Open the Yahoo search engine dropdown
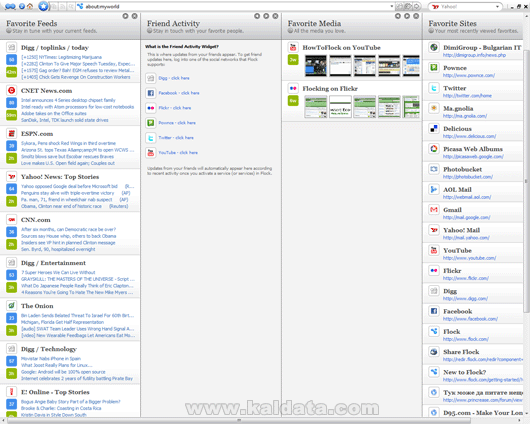 (x=497, y=6)
